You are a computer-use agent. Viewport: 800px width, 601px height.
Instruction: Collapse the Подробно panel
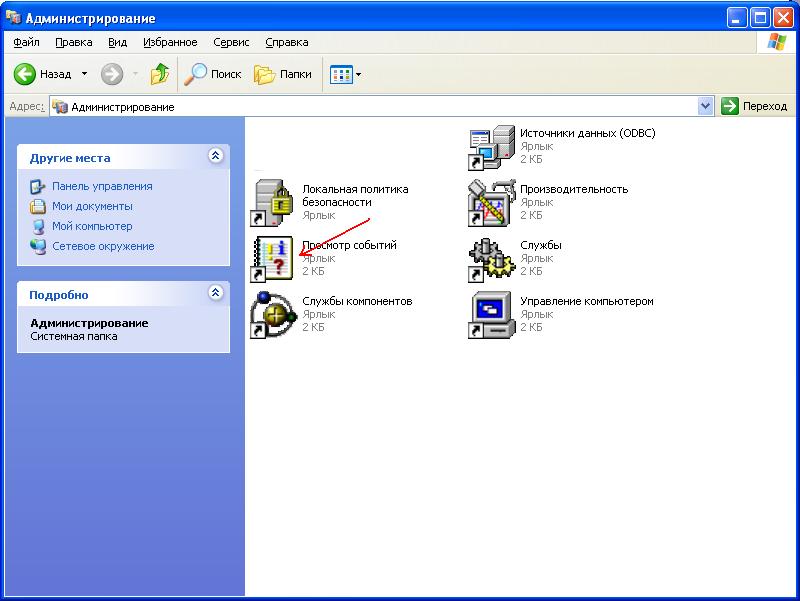pos(215,293)
